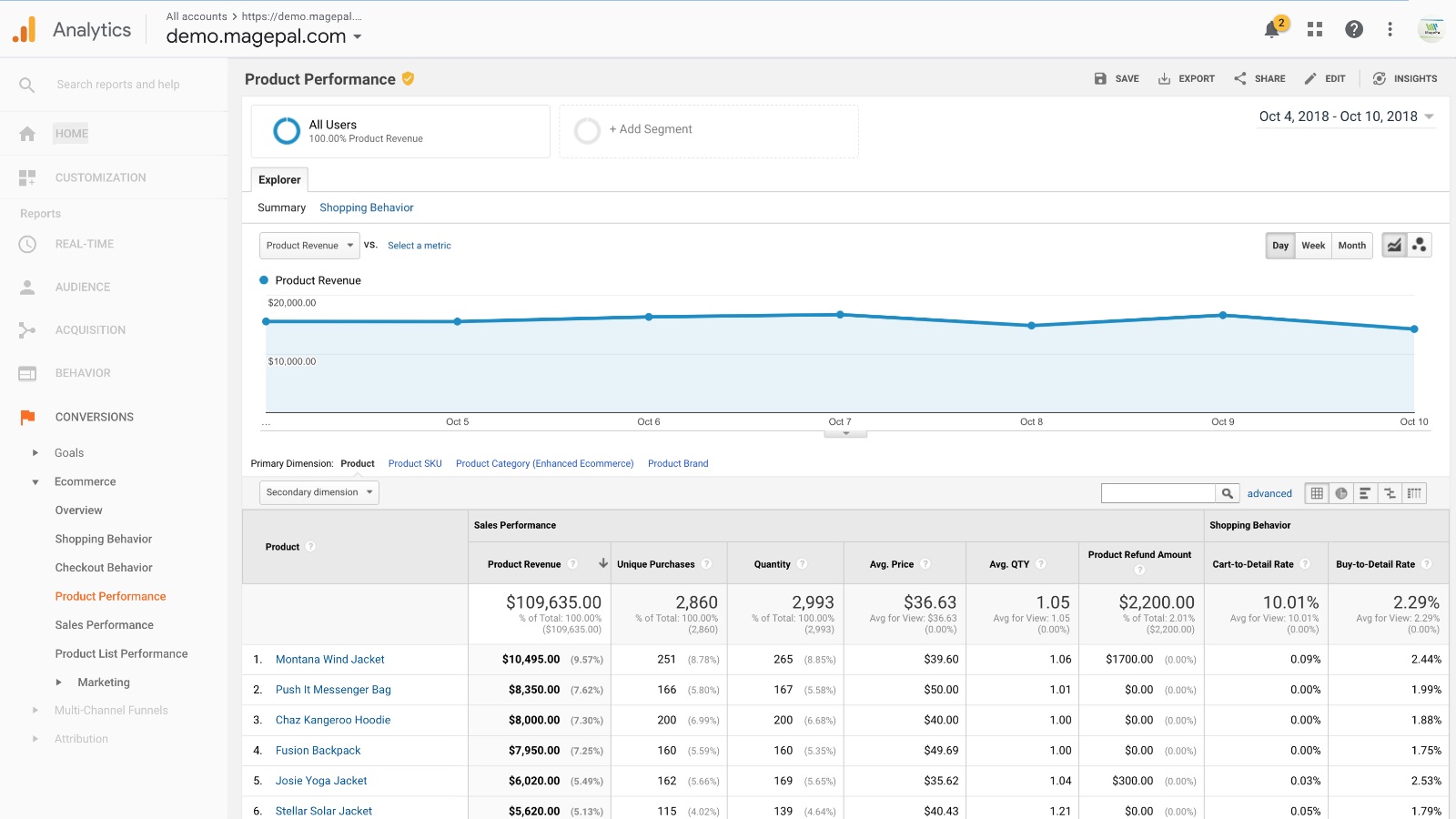Click the Select a metric link
The image size is (1456, 819).
coord(419,246)
